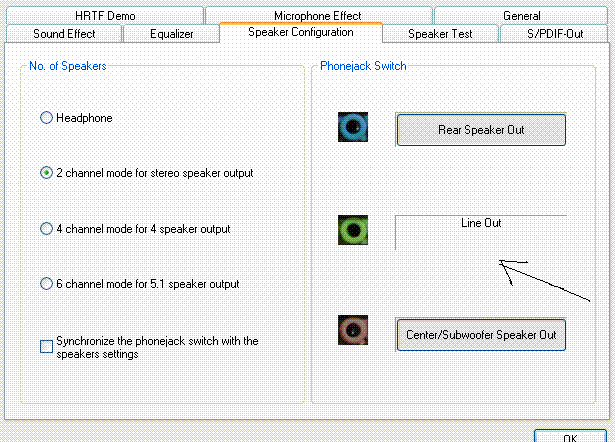Select 2 channel mode for stereo output
Screen dimensions: 615x442
(x=46, y=173)
